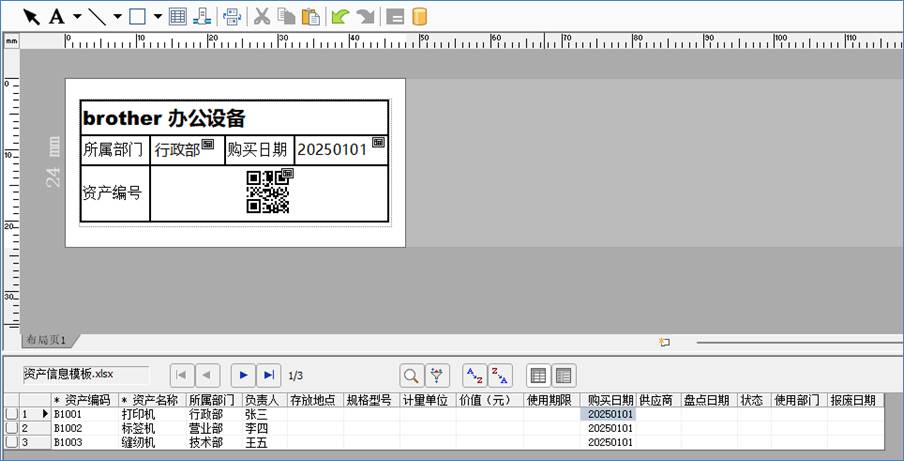
Task: Select the 资产编号 text on label
Action: tap(112, 193)
